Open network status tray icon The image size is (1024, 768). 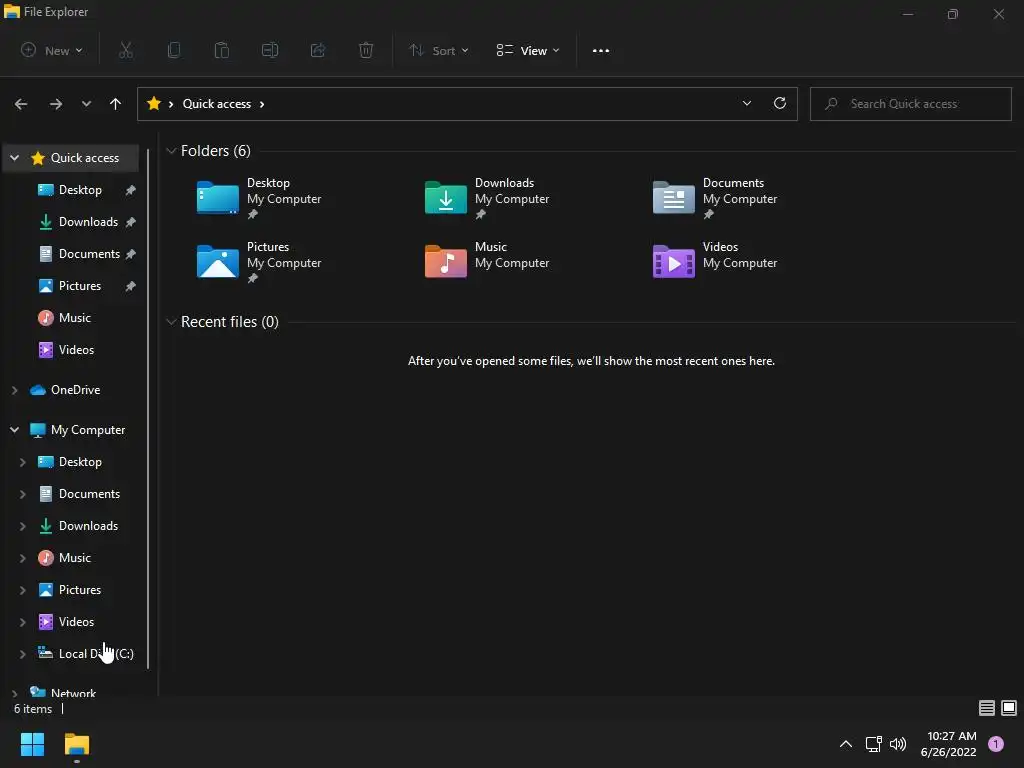[x=873, y=744]
